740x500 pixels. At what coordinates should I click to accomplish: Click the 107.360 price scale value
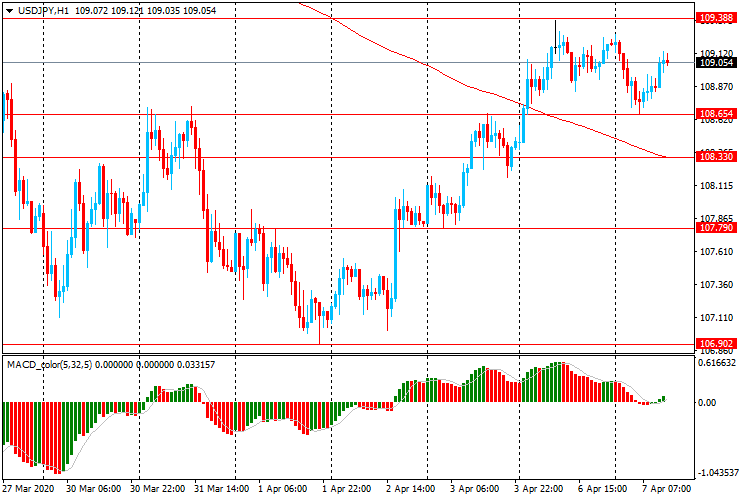(716, 285)
